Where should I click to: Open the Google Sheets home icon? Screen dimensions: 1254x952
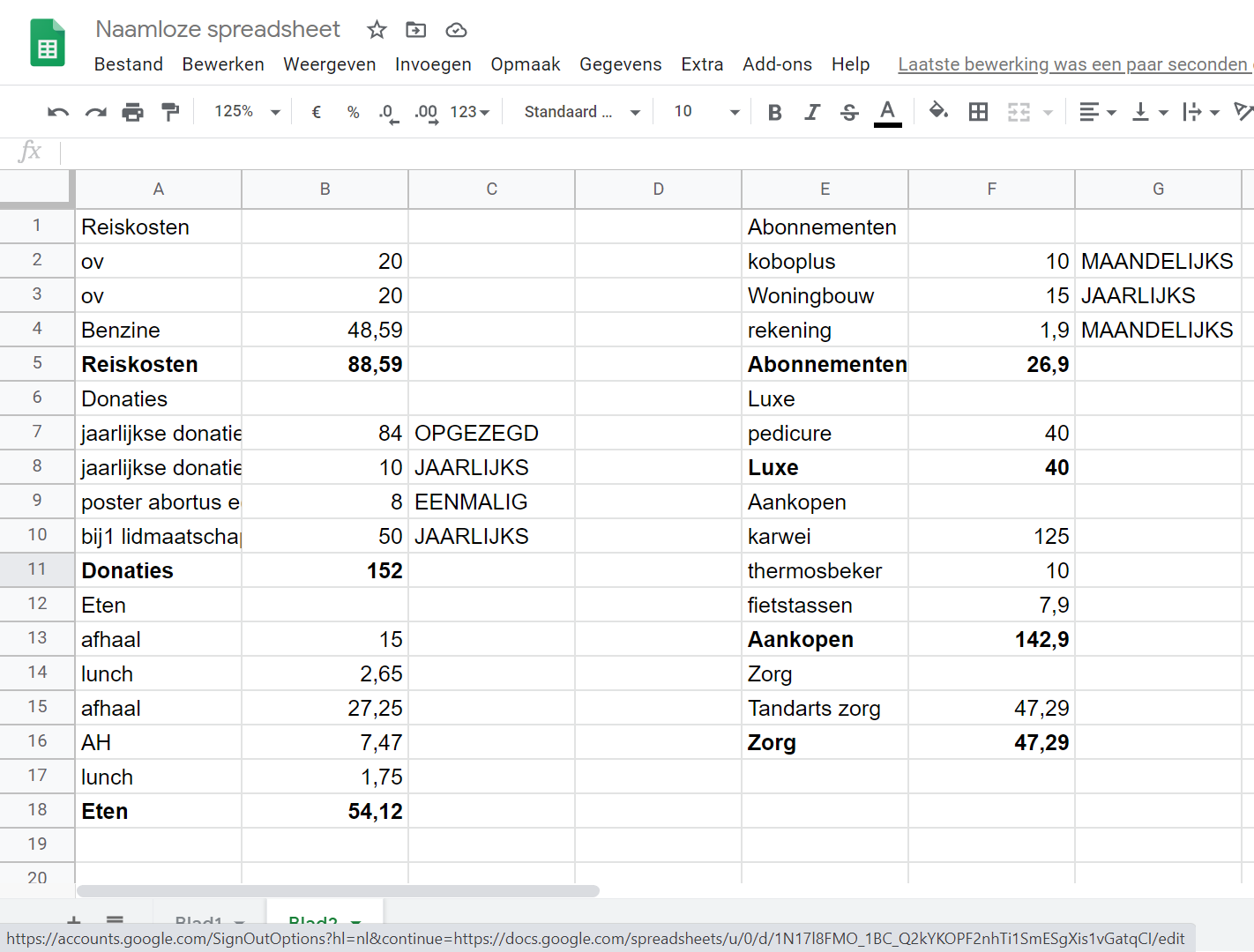(48, 43)
